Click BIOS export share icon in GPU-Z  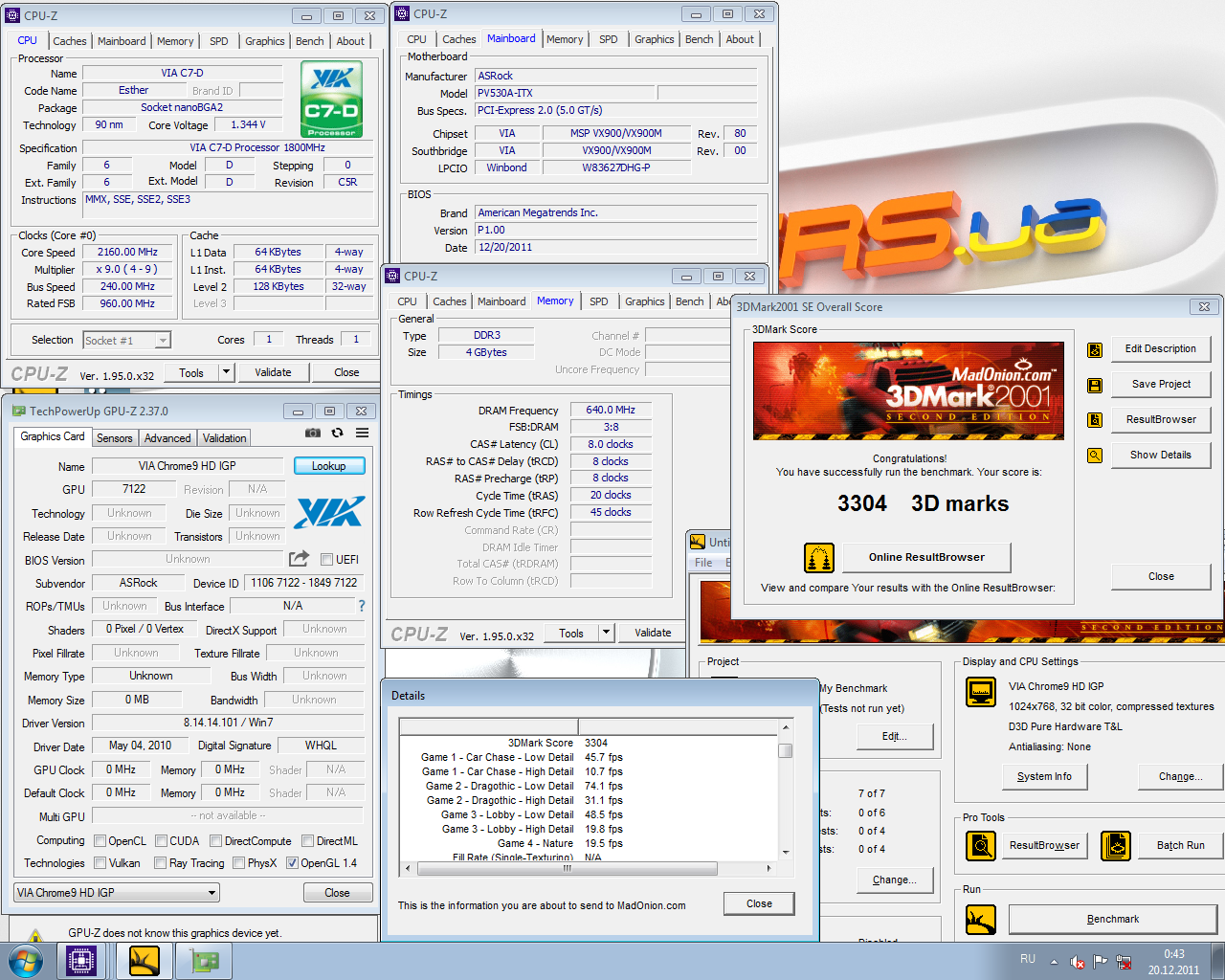(300, 558)
